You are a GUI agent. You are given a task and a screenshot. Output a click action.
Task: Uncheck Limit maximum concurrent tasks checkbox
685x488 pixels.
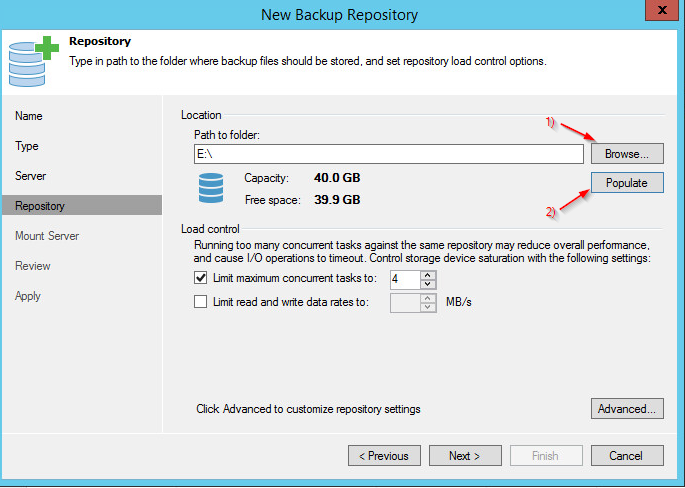coord(201,278)
